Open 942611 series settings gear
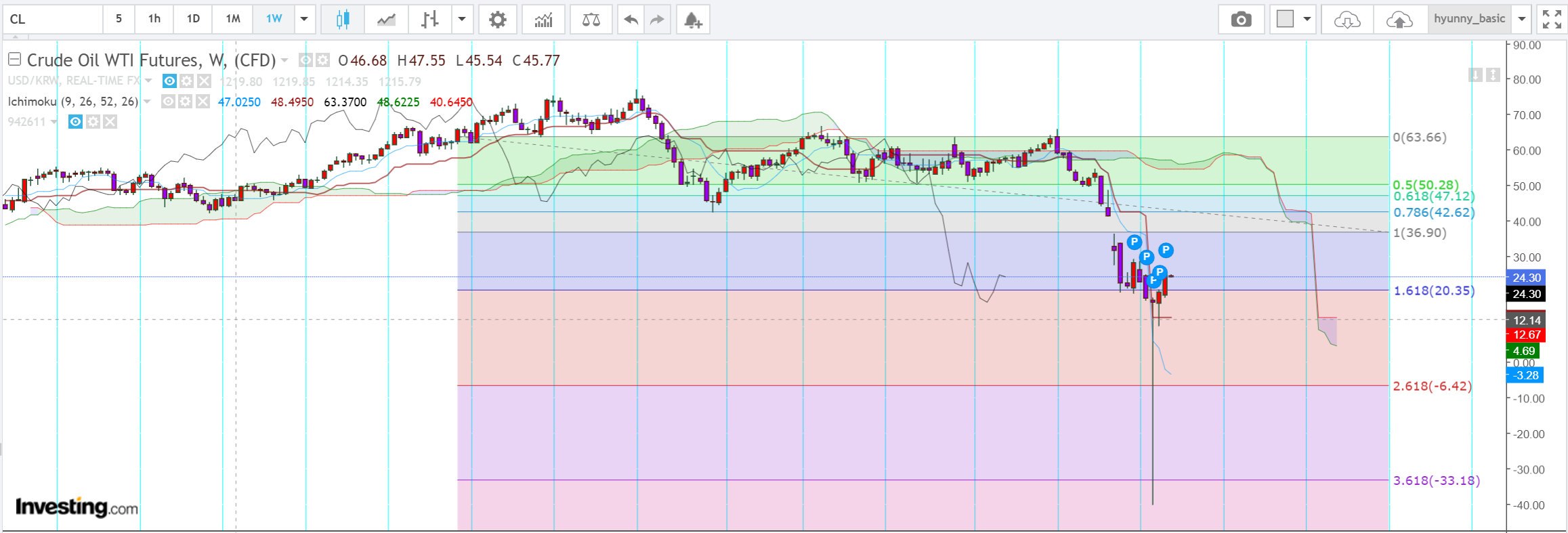 (93, 122)
